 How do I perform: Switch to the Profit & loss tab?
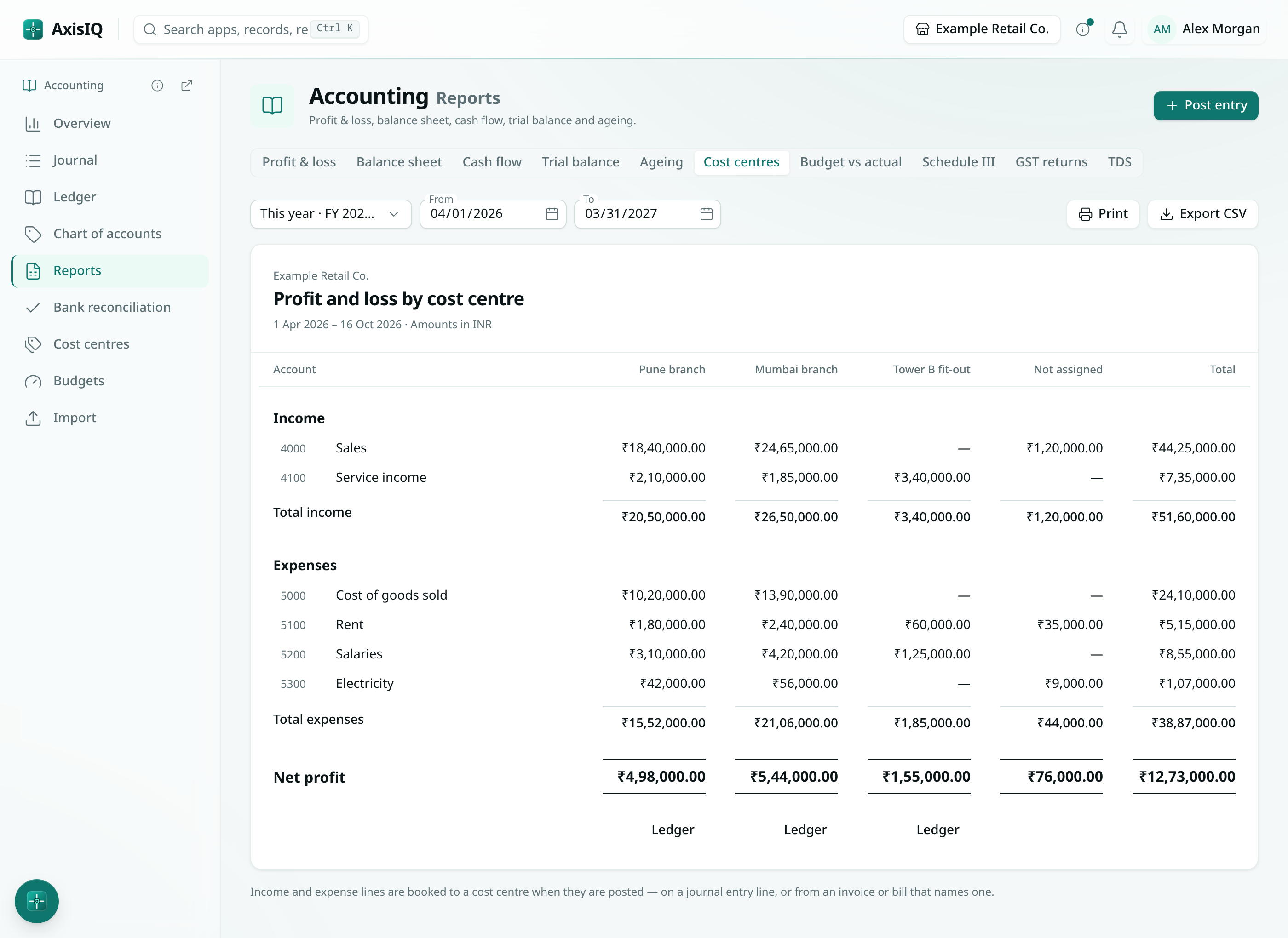(x=299, y=162)
